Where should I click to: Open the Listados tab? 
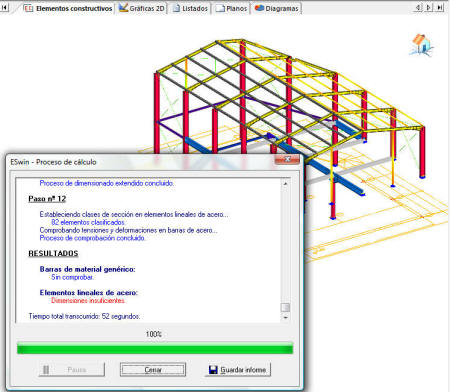pos(190,8)
